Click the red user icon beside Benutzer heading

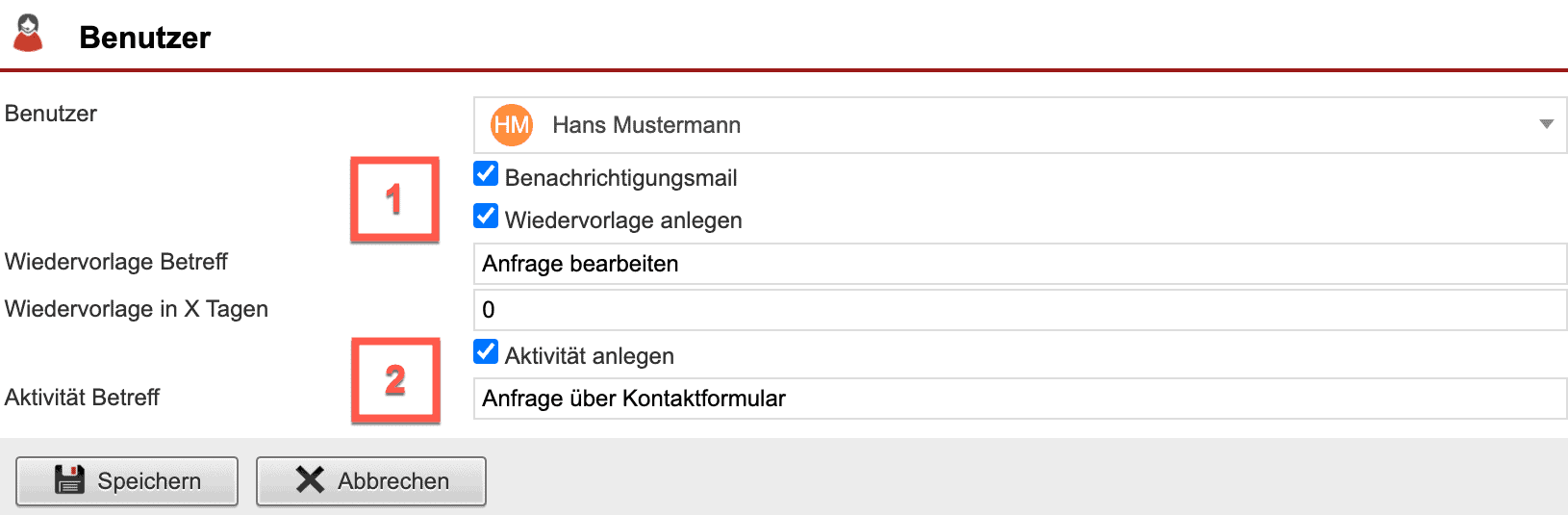pos(29,34)
